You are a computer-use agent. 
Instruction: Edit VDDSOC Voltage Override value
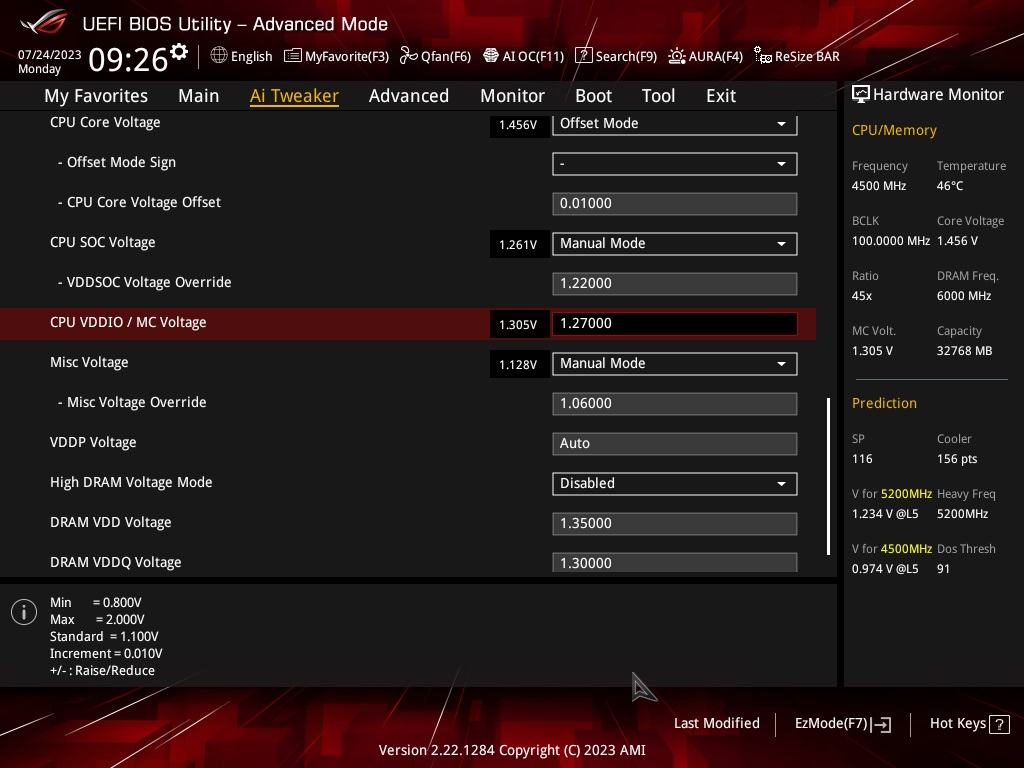(x=675, y=284)
